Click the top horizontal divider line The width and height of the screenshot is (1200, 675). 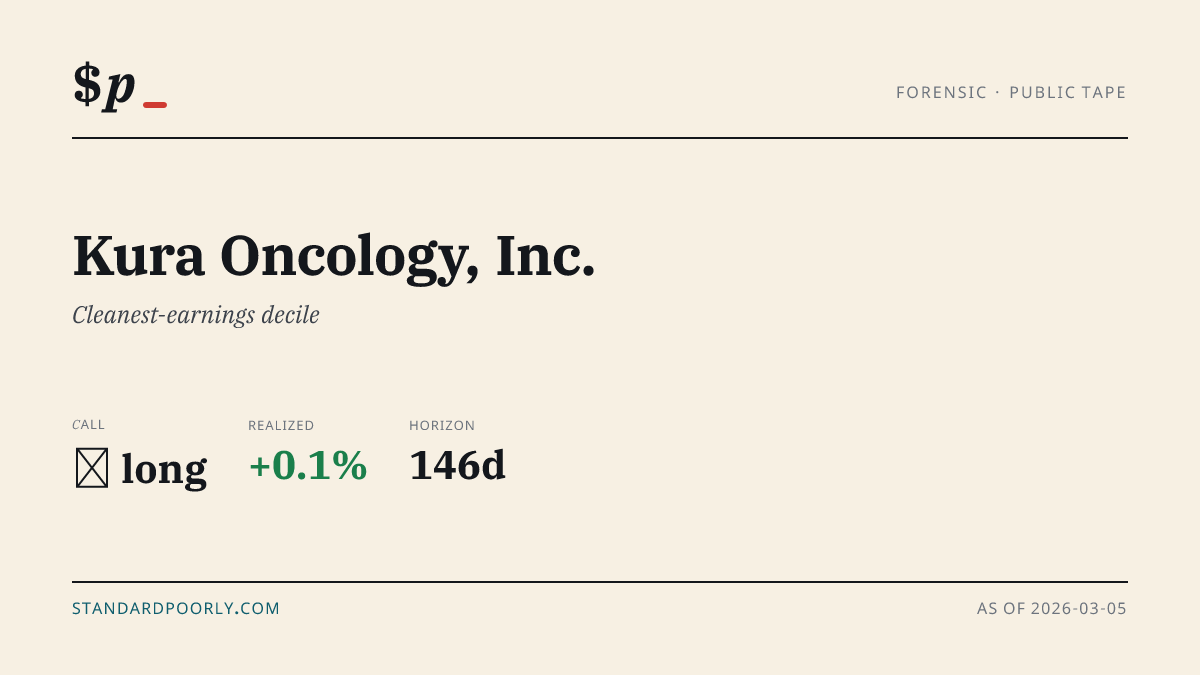[600, 138]
